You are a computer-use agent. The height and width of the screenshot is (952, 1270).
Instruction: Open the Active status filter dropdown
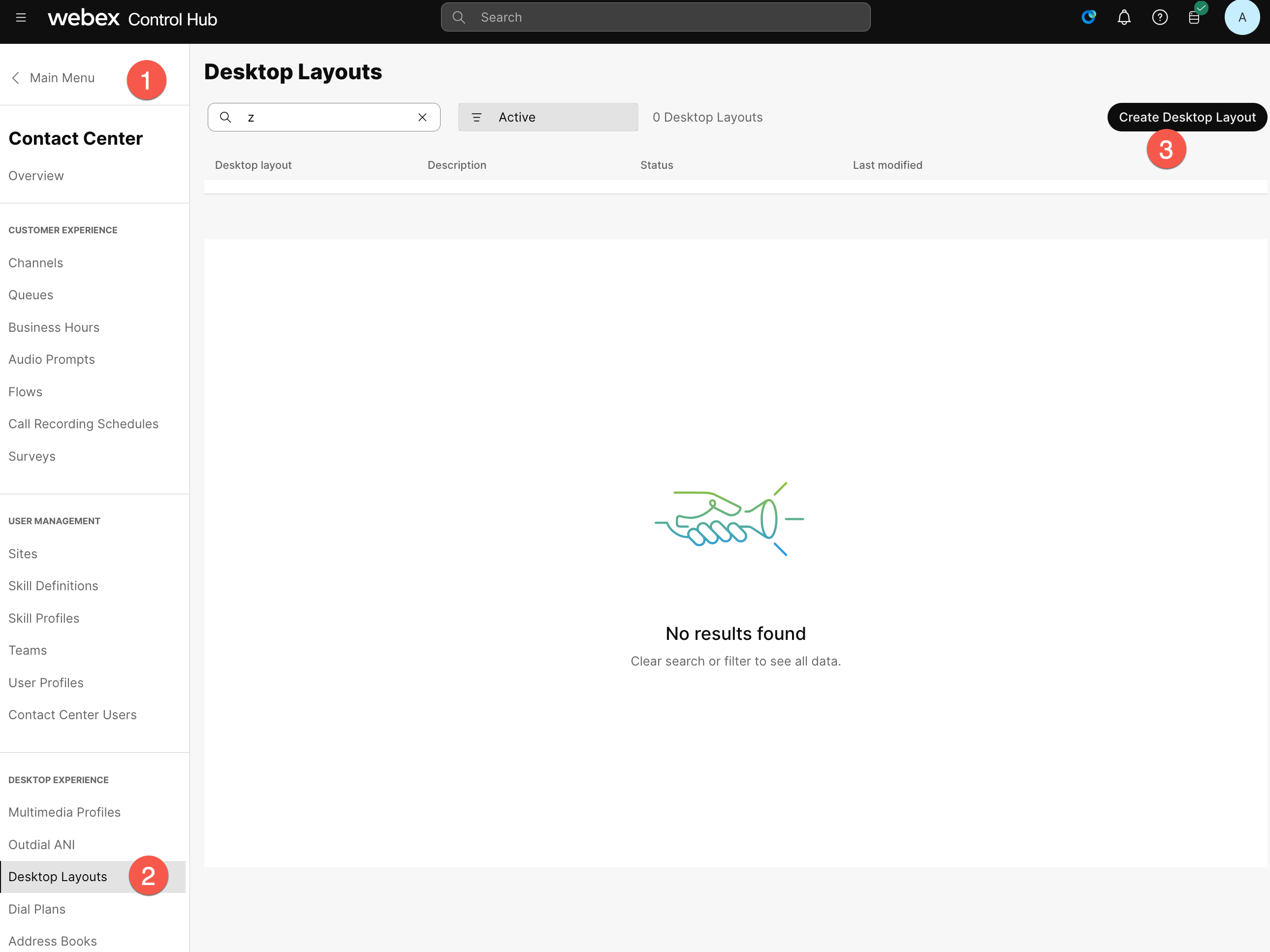click(547, 117)
